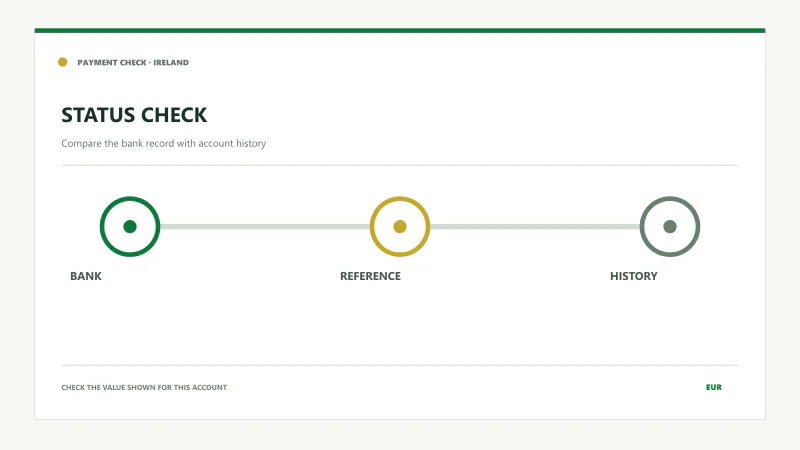
Task: Click the EUR currency label
Action: [714, 387]
